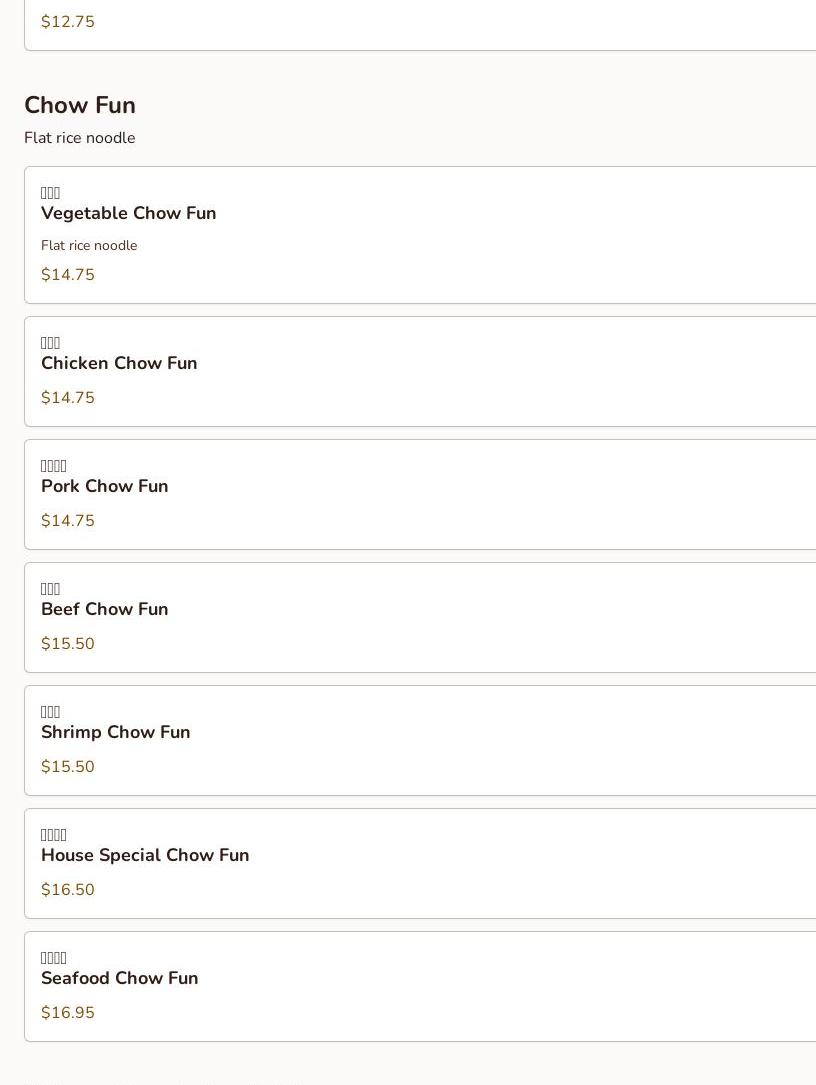Image resolution: width=816 pixels, height=1085 pixels.
Task: Click the Chinese name above Pork Chow Fun
Action: (54, 466)
